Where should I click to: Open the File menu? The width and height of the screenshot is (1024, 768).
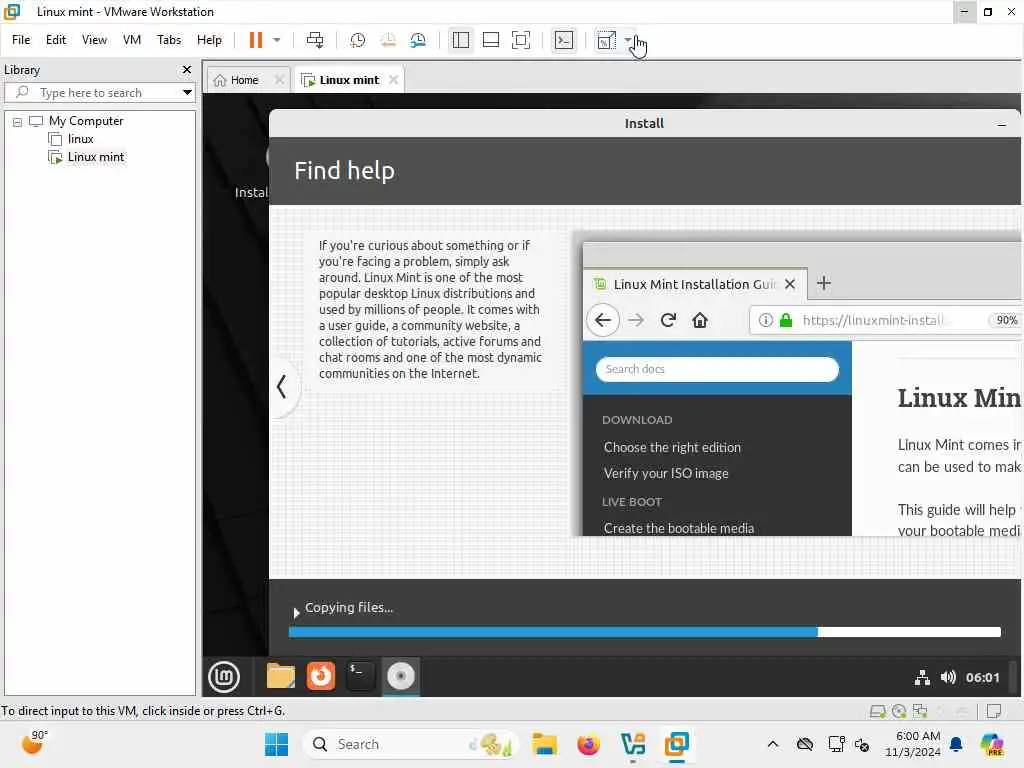pos(21,40)
